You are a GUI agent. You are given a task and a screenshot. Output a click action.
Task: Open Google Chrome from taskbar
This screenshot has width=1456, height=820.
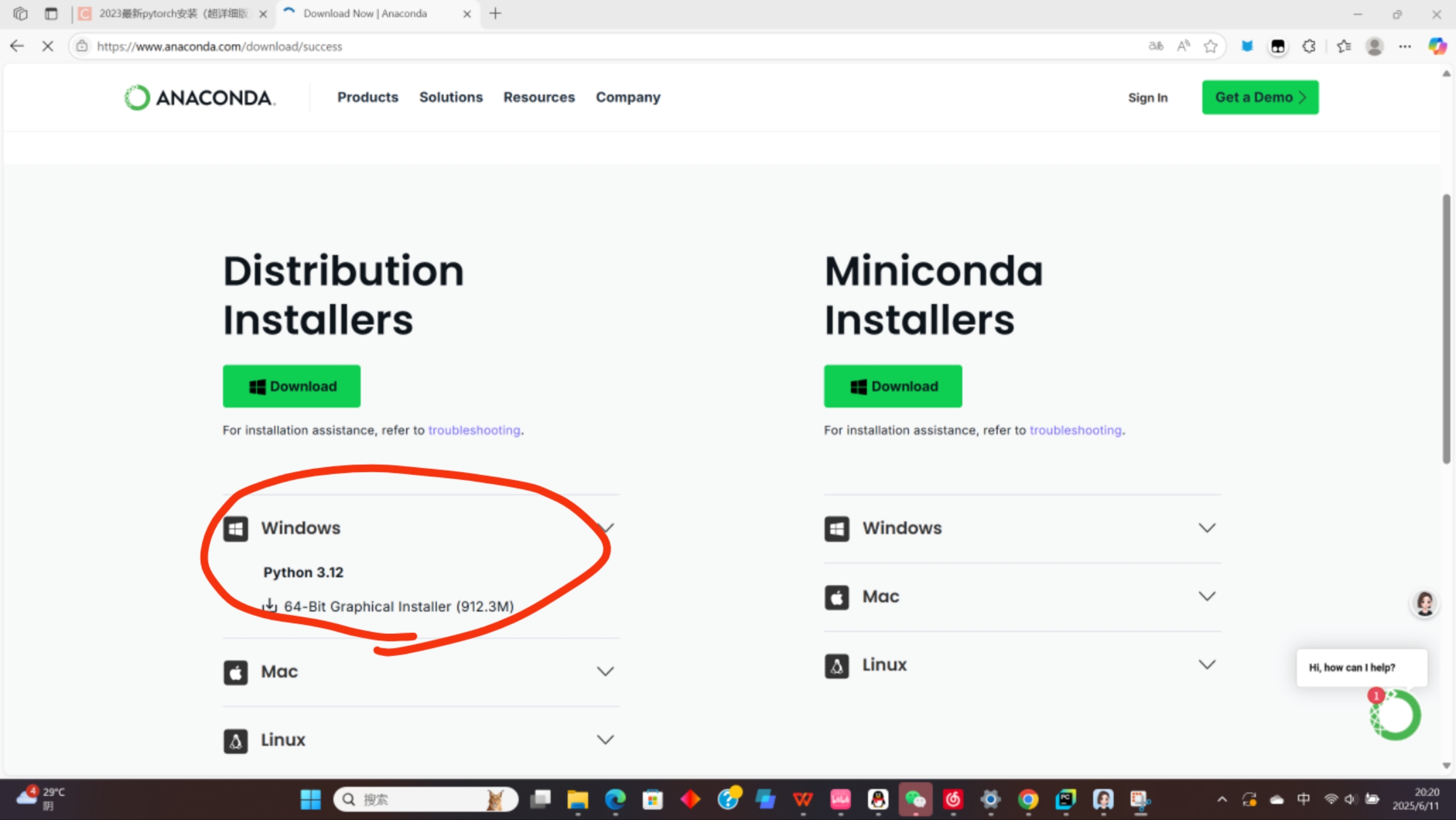[x=1028, y=800]
